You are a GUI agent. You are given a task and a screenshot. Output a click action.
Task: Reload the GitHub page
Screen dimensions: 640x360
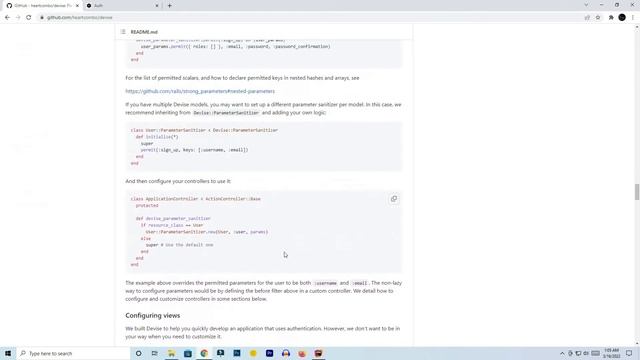click(29, 18)
